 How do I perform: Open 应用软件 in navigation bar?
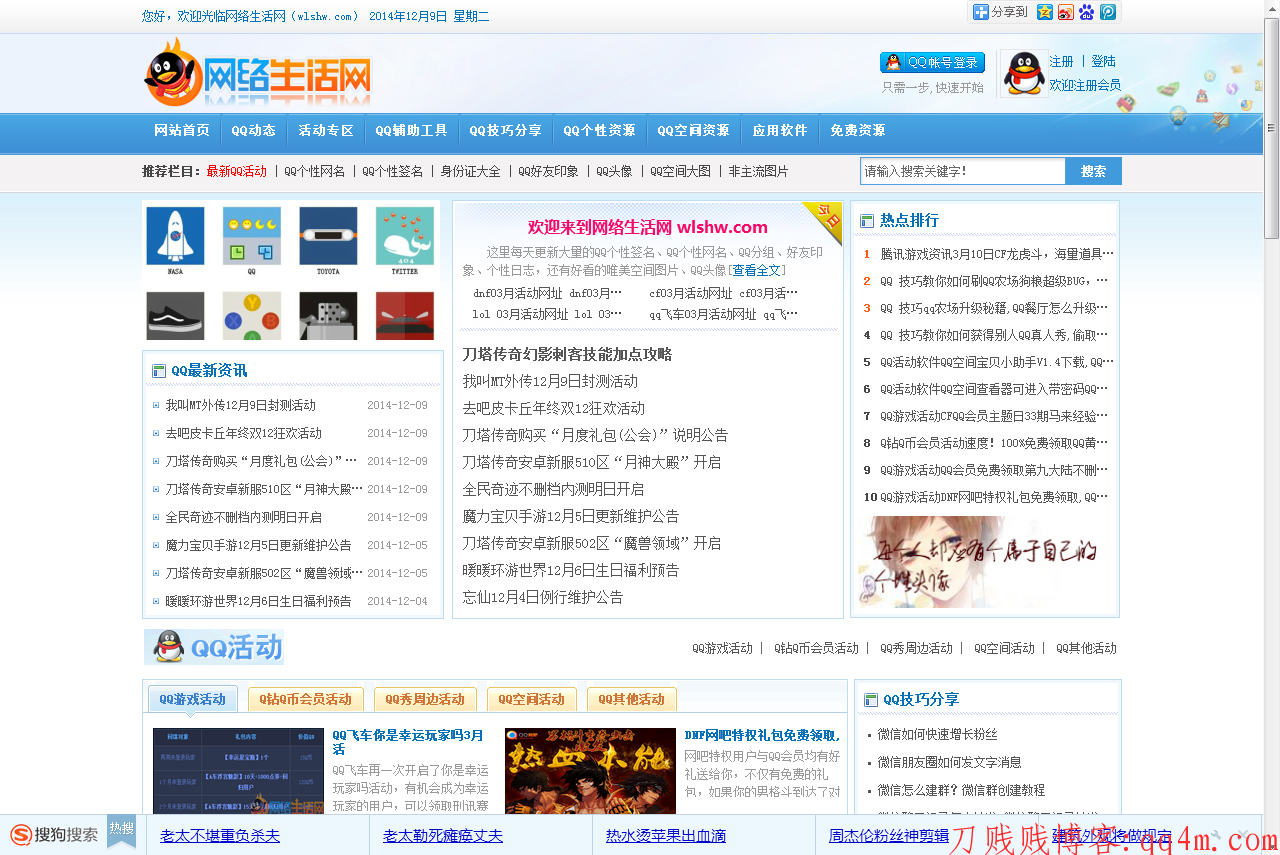click(x=780, y=131)
